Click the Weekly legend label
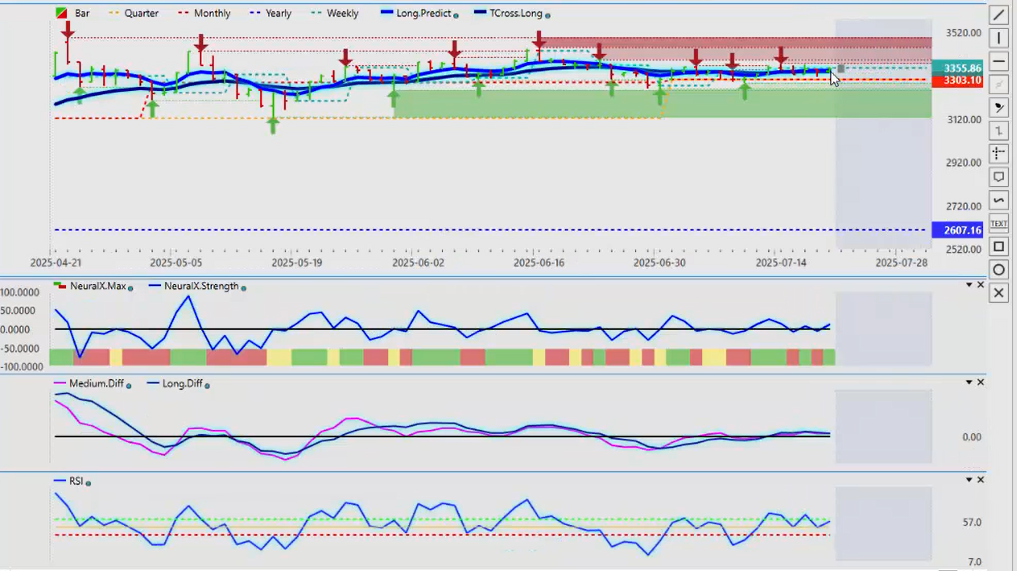 (x=342, y=14)
